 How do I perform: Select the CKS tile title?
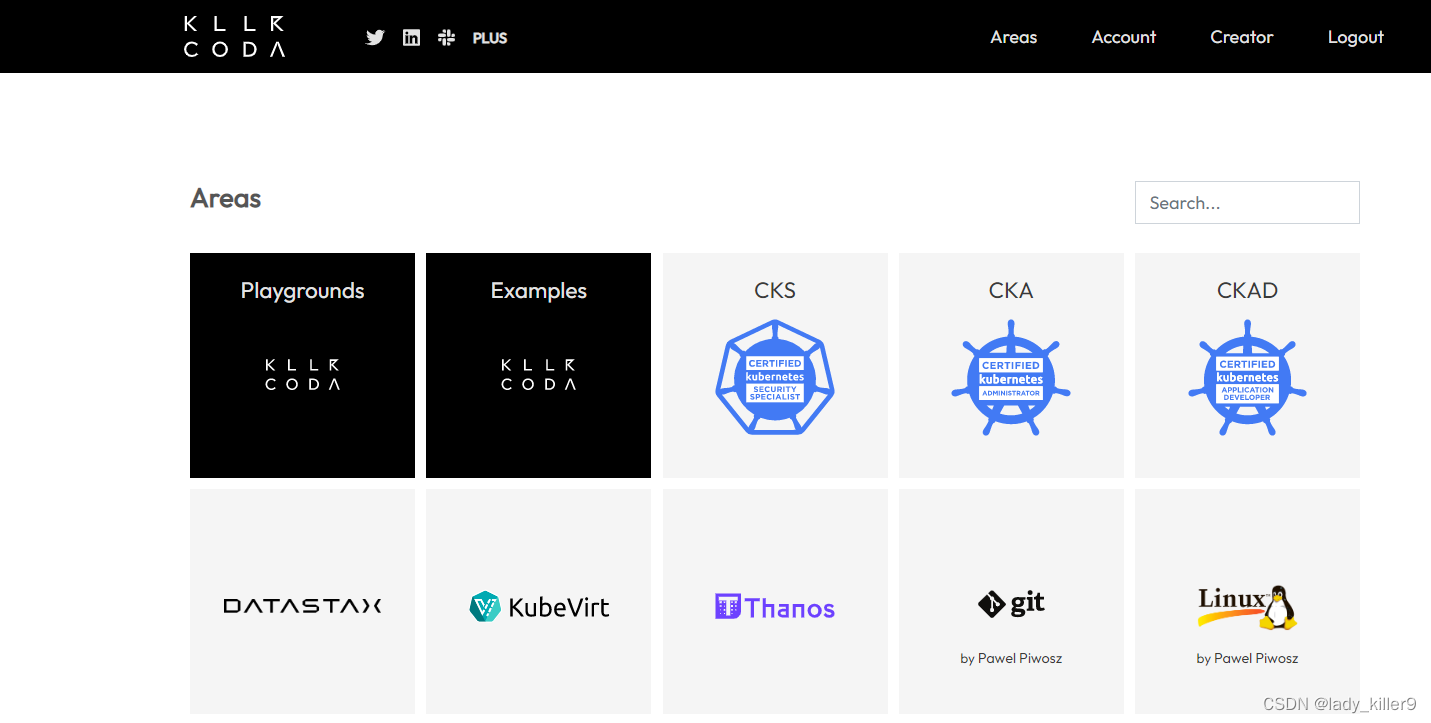coord(775,291)
